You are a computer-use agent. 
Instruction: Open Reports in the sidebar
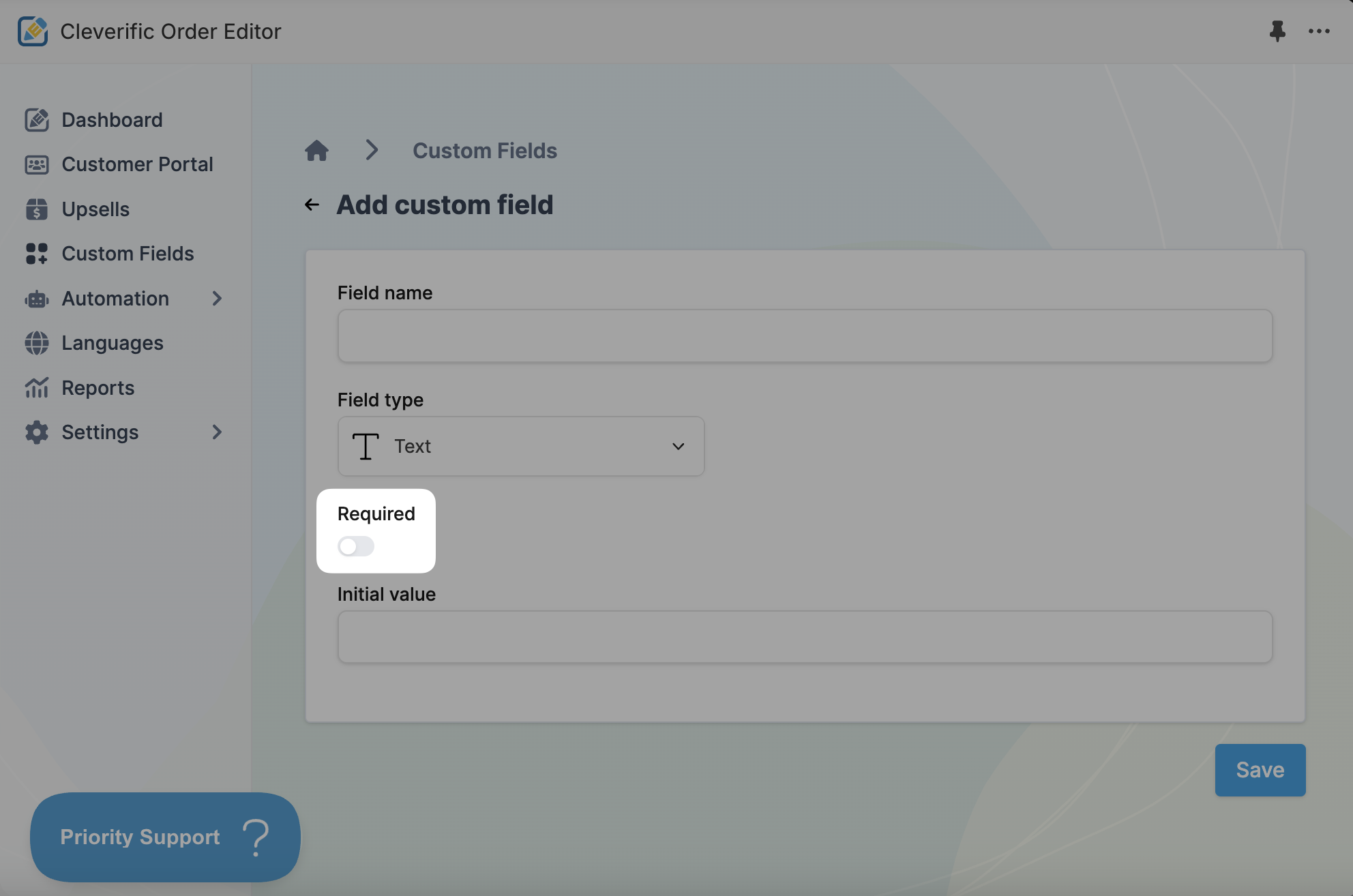(98, 388)
